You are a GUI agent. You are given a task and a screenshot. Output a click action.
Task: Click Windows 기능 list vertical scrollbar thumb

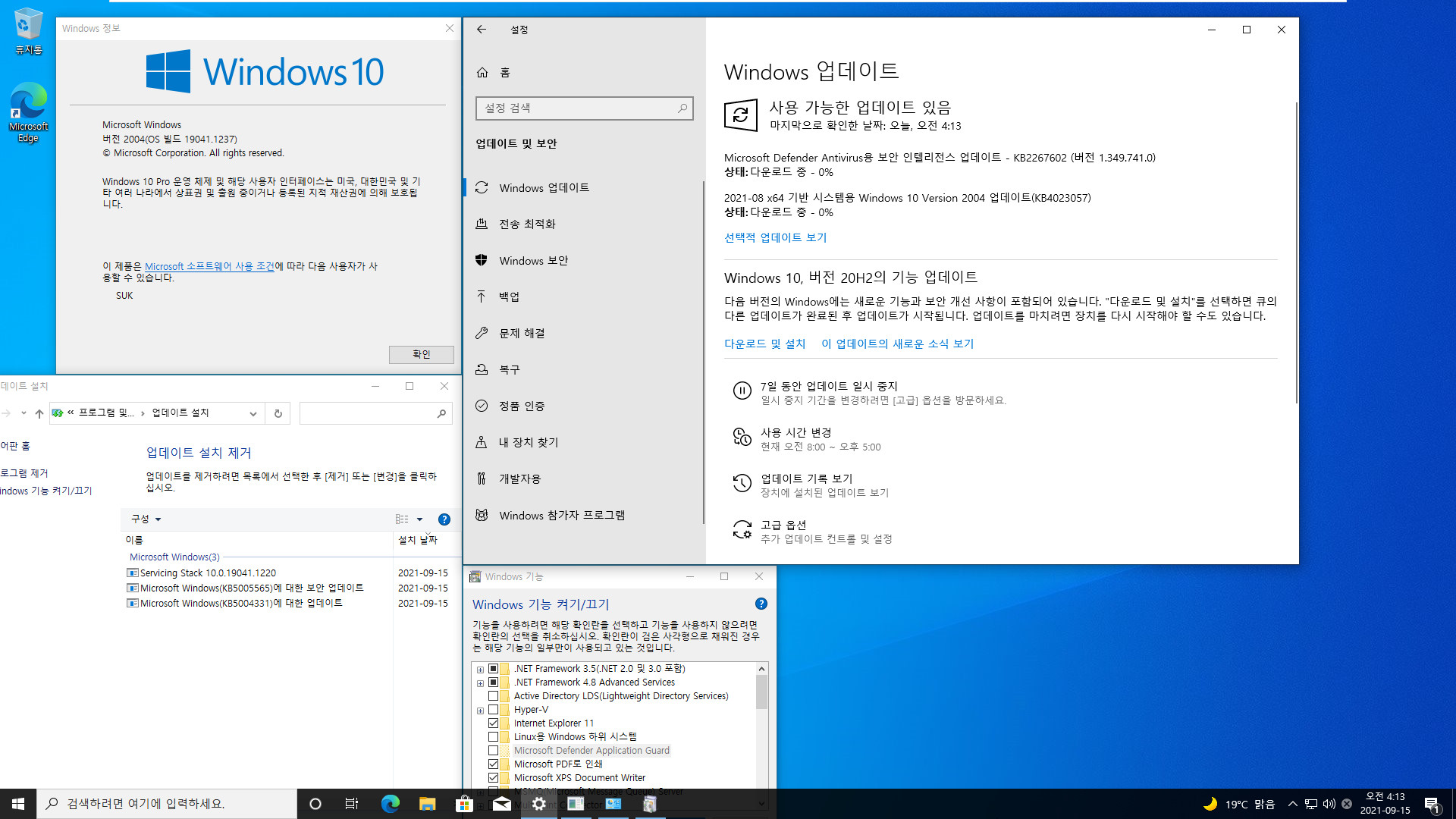[761, 692]
